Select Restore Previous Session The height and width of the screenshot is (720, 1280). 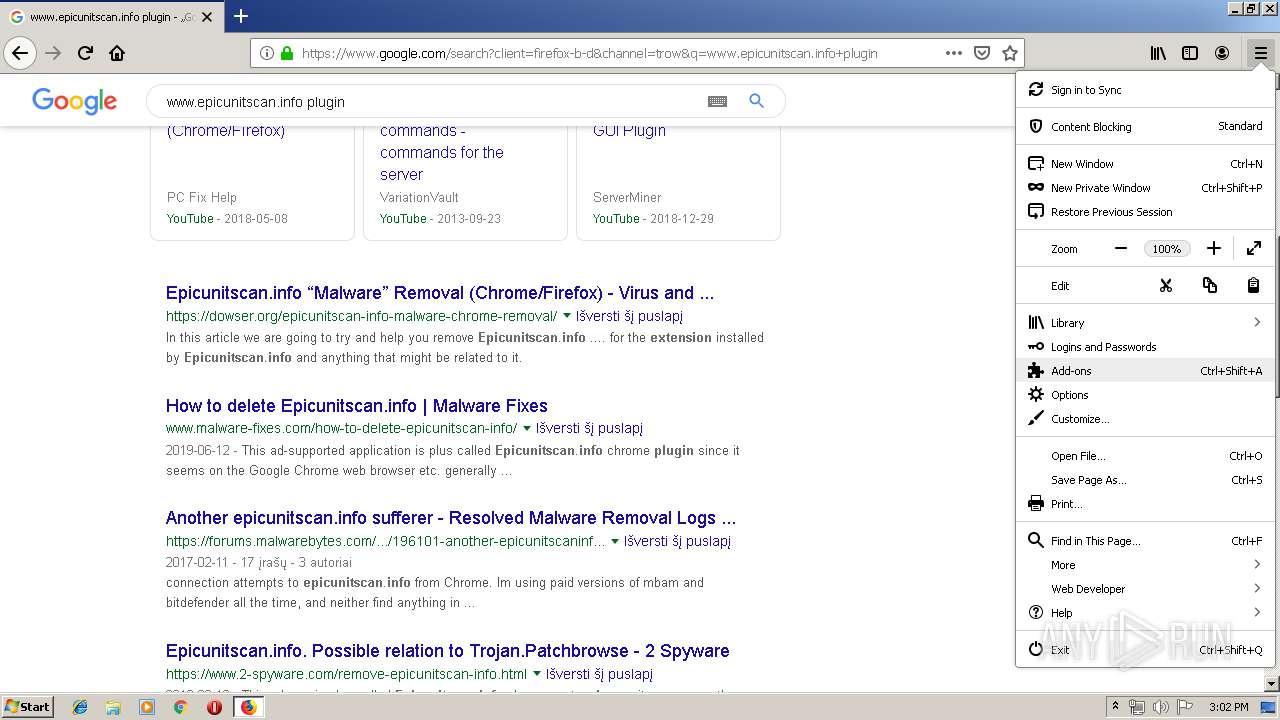click(1145, 212)
